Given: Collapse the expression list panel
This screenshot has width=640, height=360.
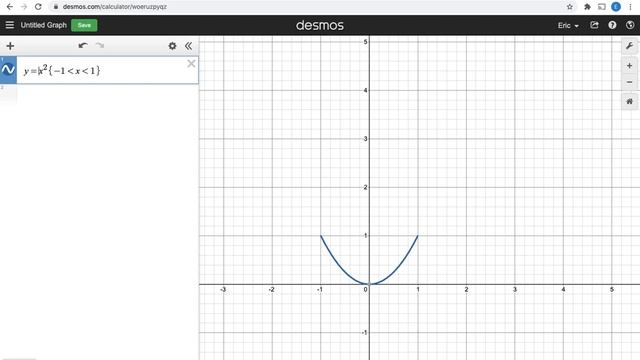Looking at the screenshot, I should coord(188,46).
